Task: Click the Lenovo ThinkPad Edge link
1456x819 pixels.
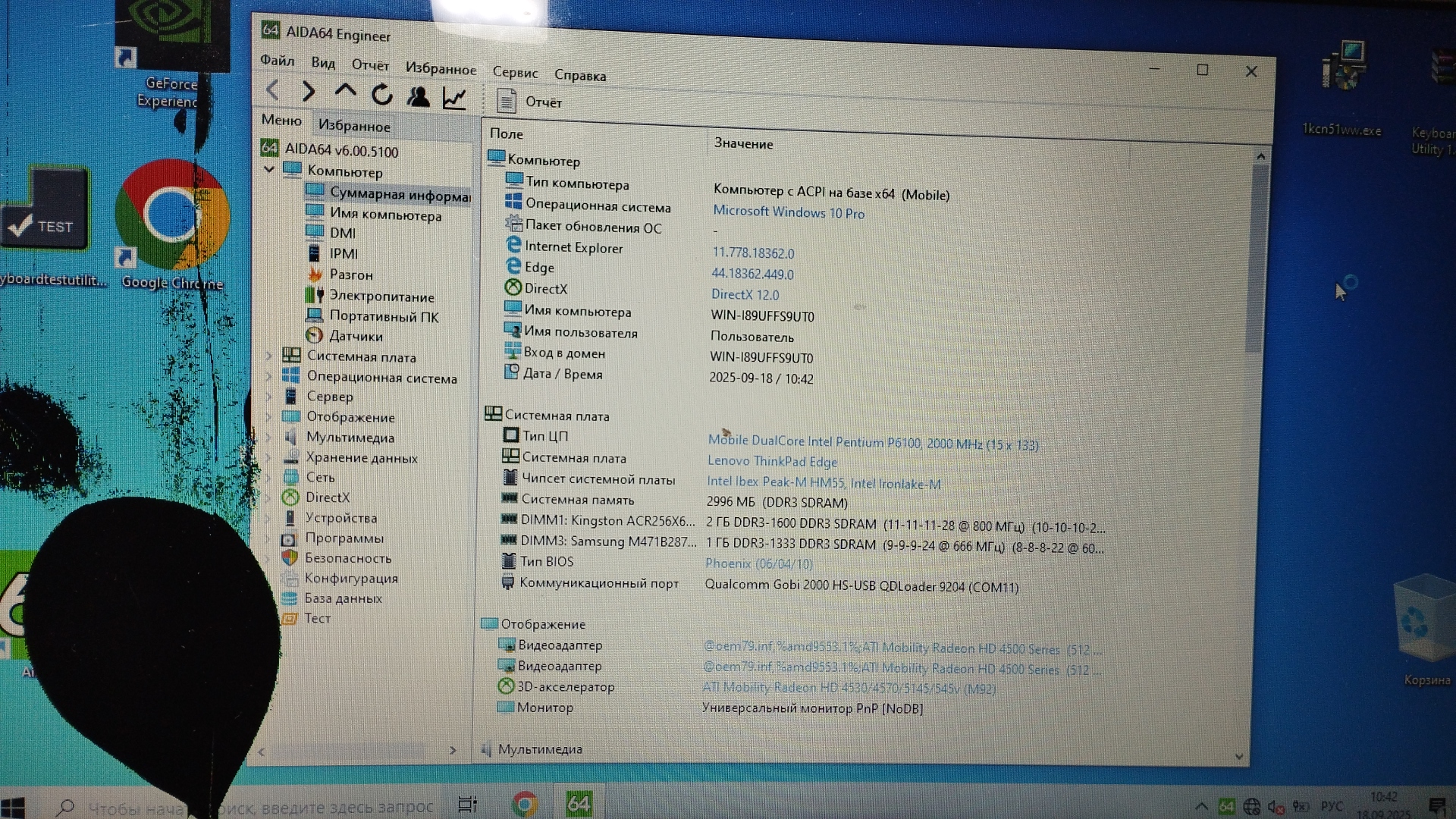Action: pos(772,461)
